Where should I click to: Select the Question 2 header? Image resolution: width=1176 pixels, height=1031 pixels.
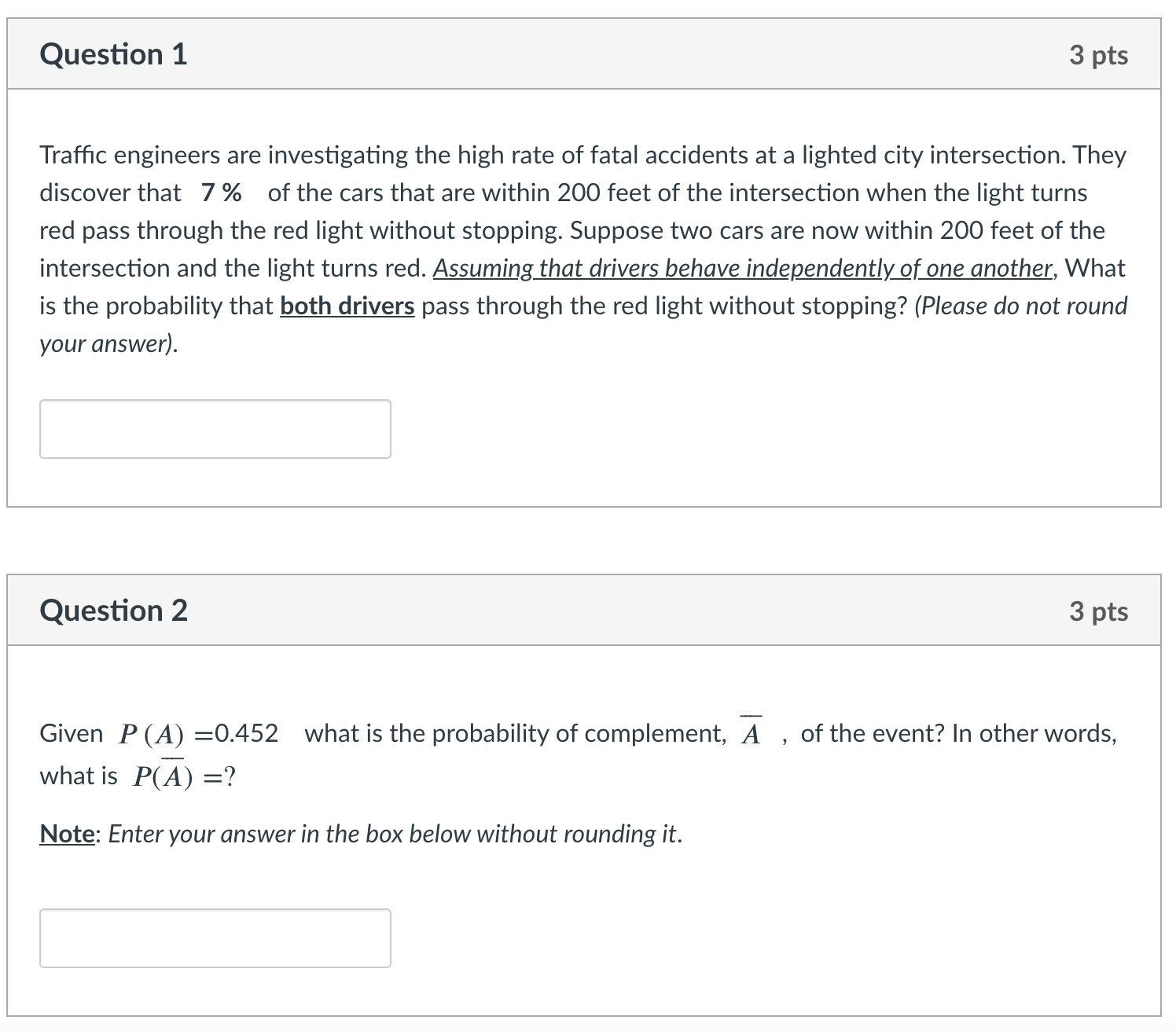[x=114, y=610]
